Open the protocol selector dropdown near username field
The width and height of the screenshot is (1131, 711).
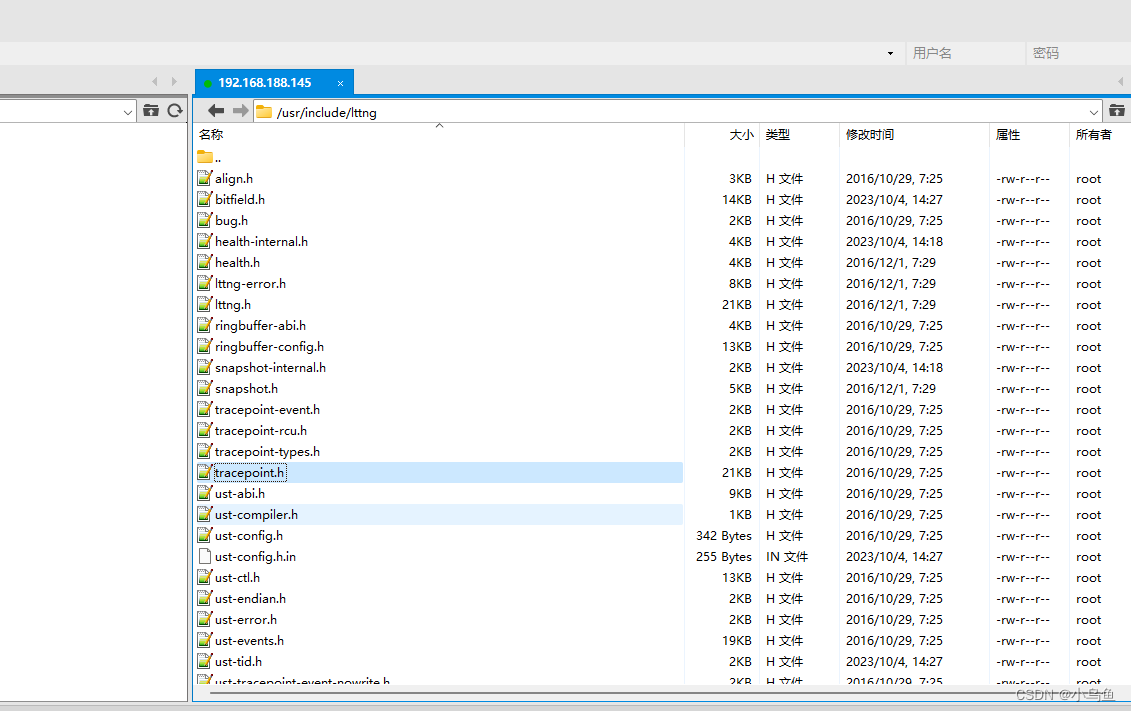point(889,53)
